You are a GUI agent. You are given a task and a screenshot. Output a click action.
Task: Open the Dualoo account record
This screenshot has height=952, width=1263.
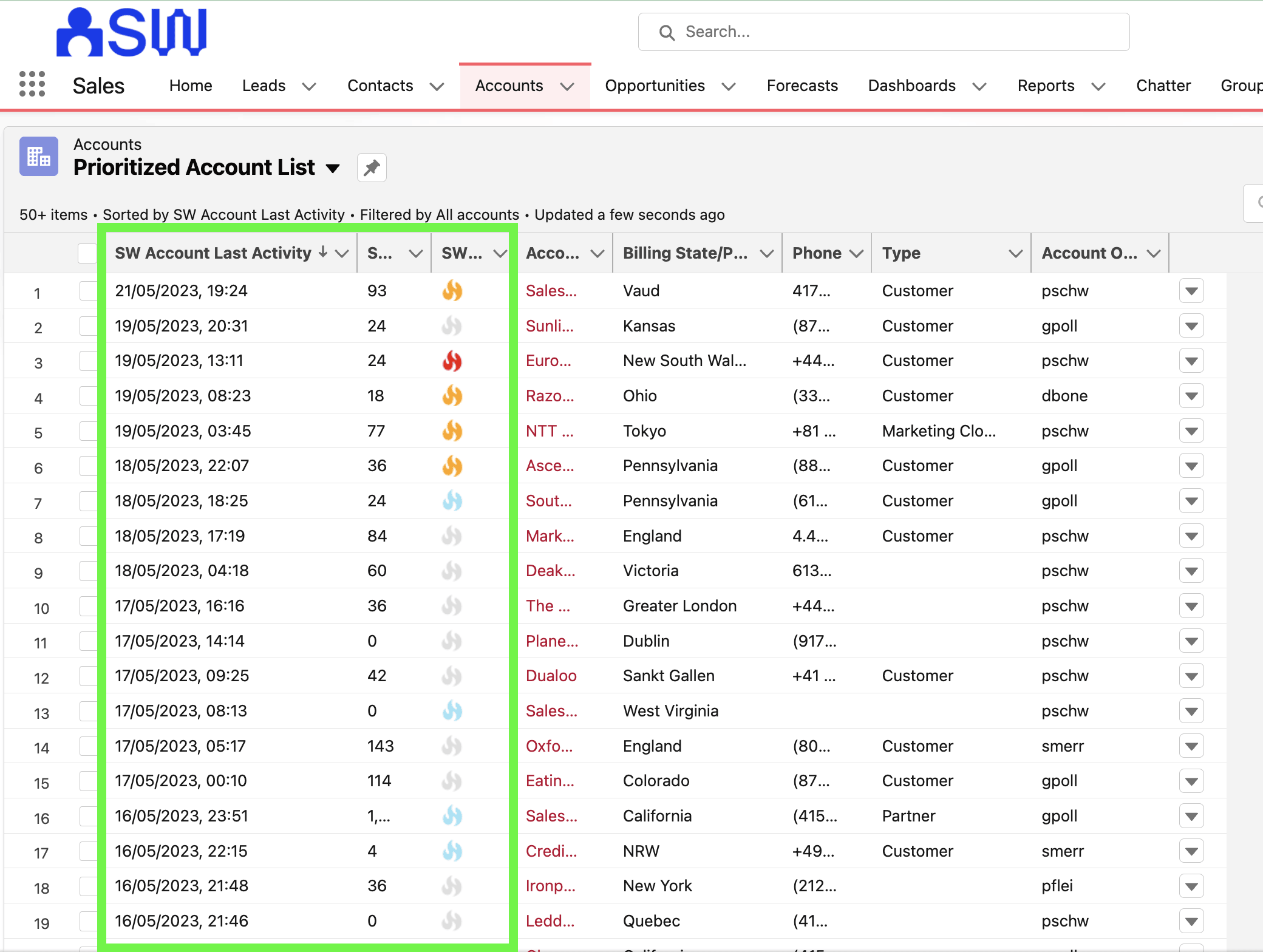(x=551, y=676)
